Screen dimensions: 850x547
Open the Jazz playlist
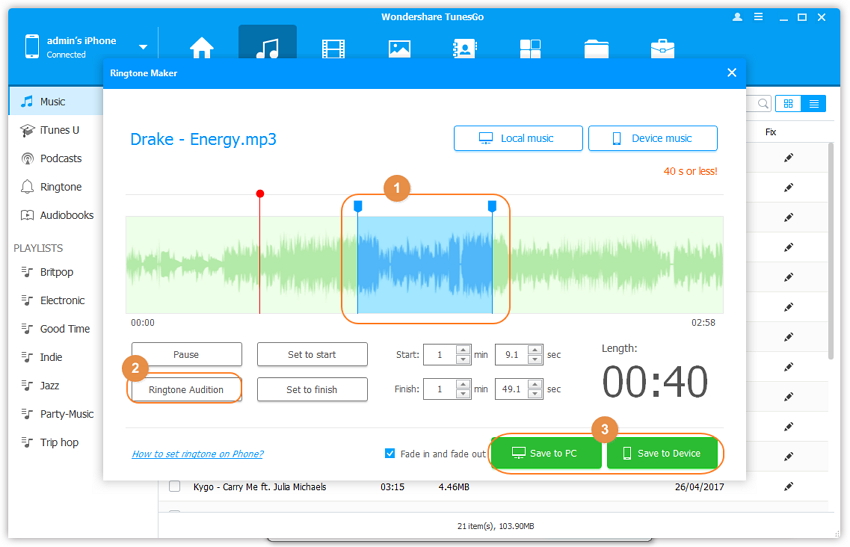[x=49, y=385]
